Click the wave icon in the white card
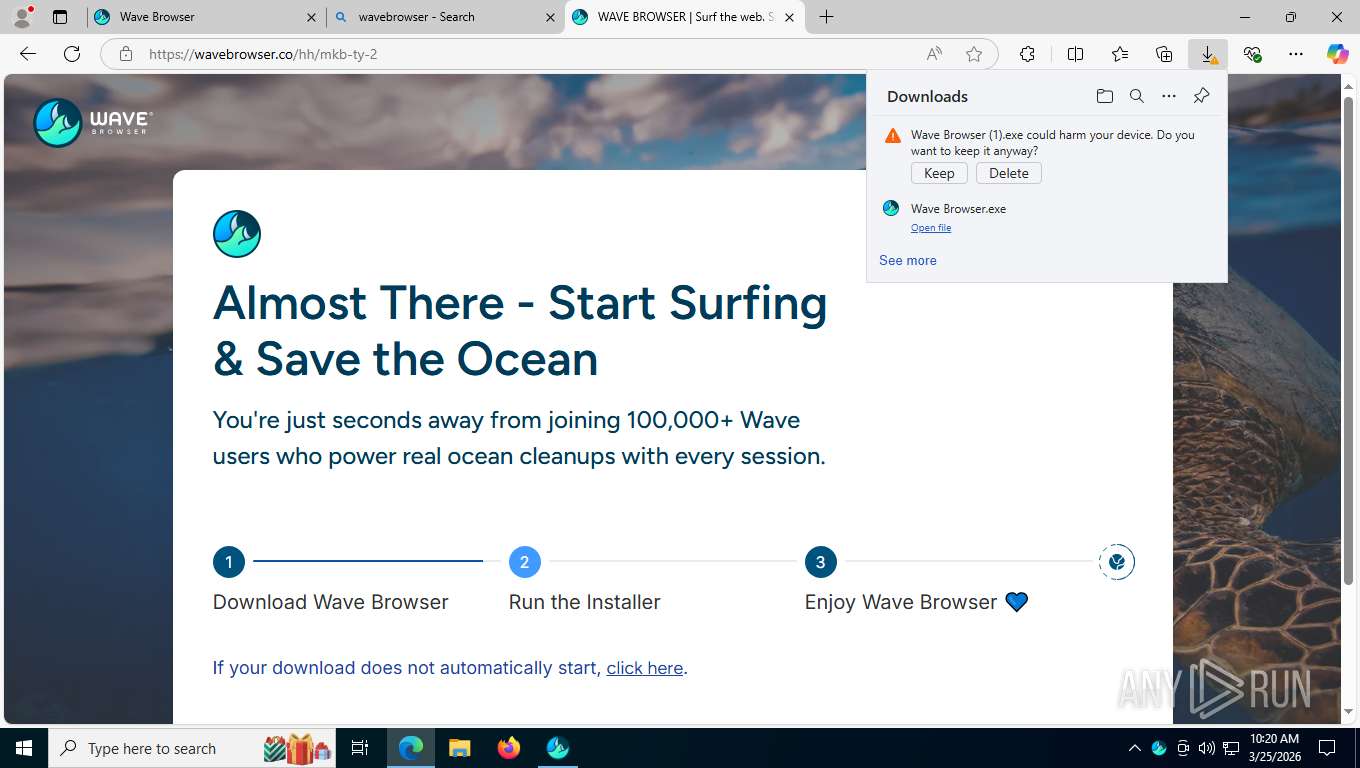The image size is (1360, 768). coord(237,234)
